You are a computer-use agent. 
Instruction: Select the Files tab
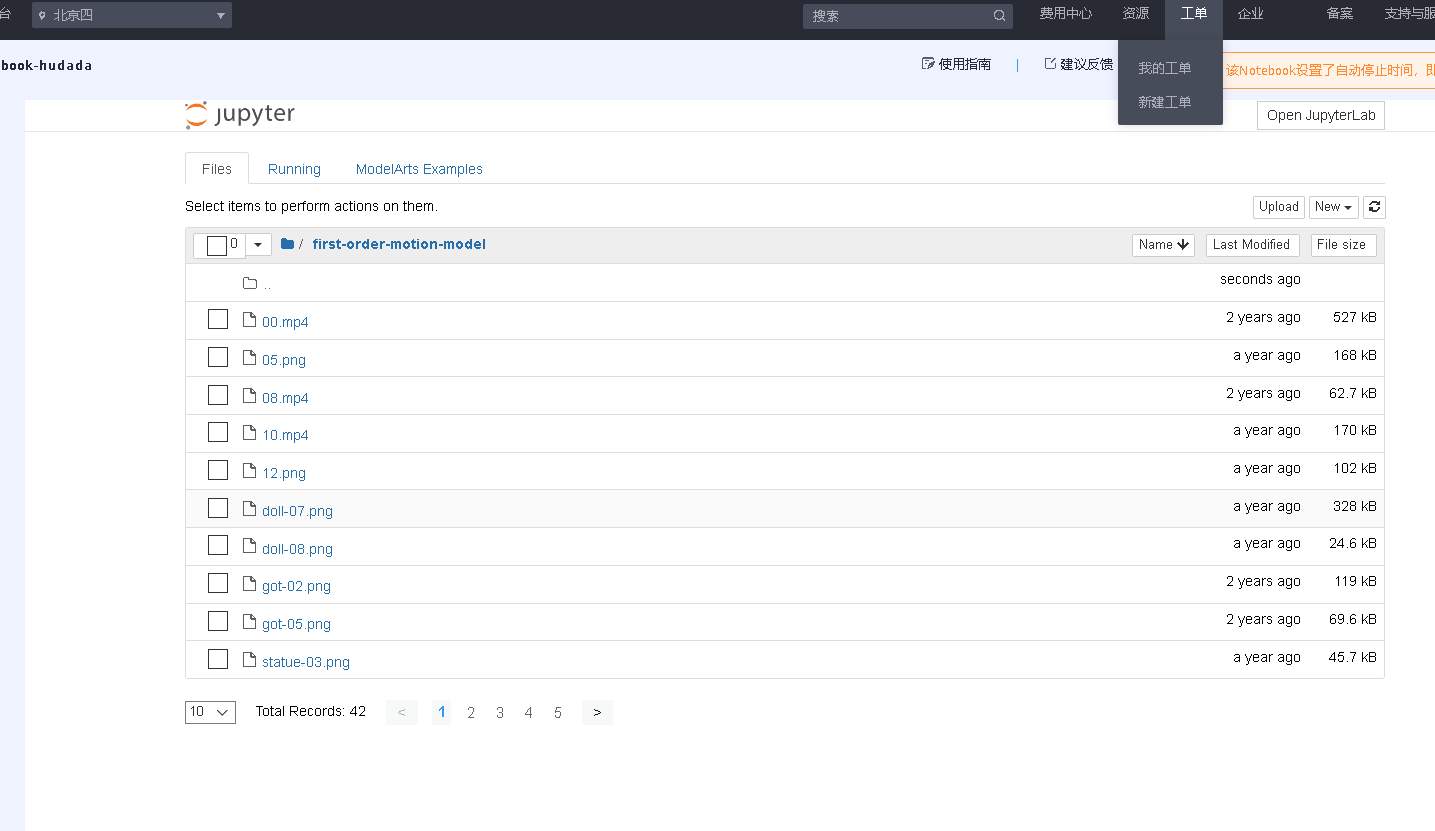click(217, 169)
